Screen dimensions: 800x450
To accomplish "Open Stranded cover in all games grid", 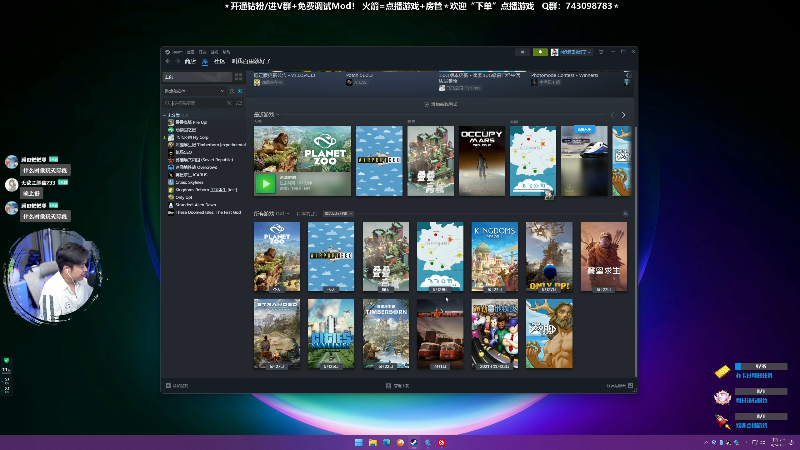I will (277, 334).
